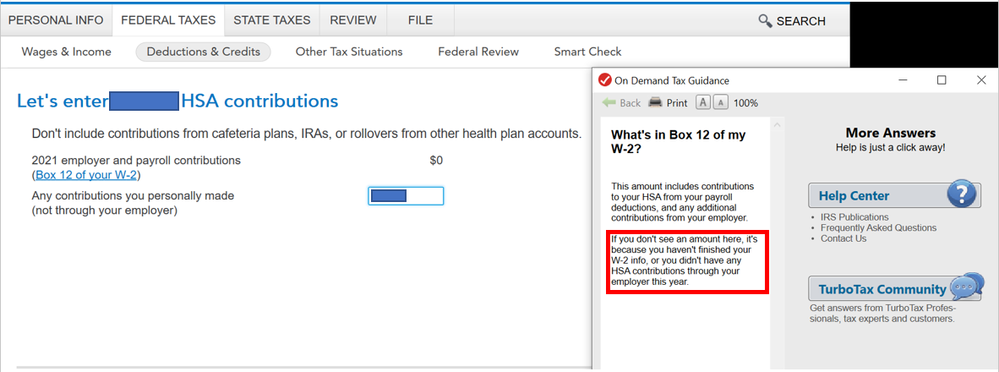The image size is (999, 372).
Task: Open the TurboTax Community button
Action: (x=895, y=289)
